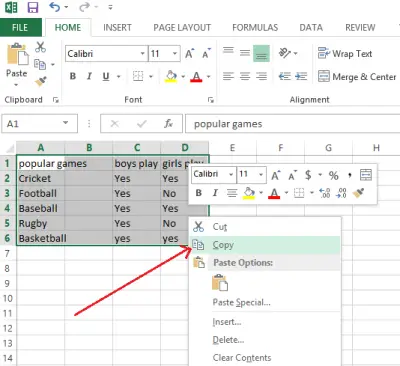This screenshot has height=366, width=400.
Task: Click the Insert Function fx icon
Action: pos(168,124)
